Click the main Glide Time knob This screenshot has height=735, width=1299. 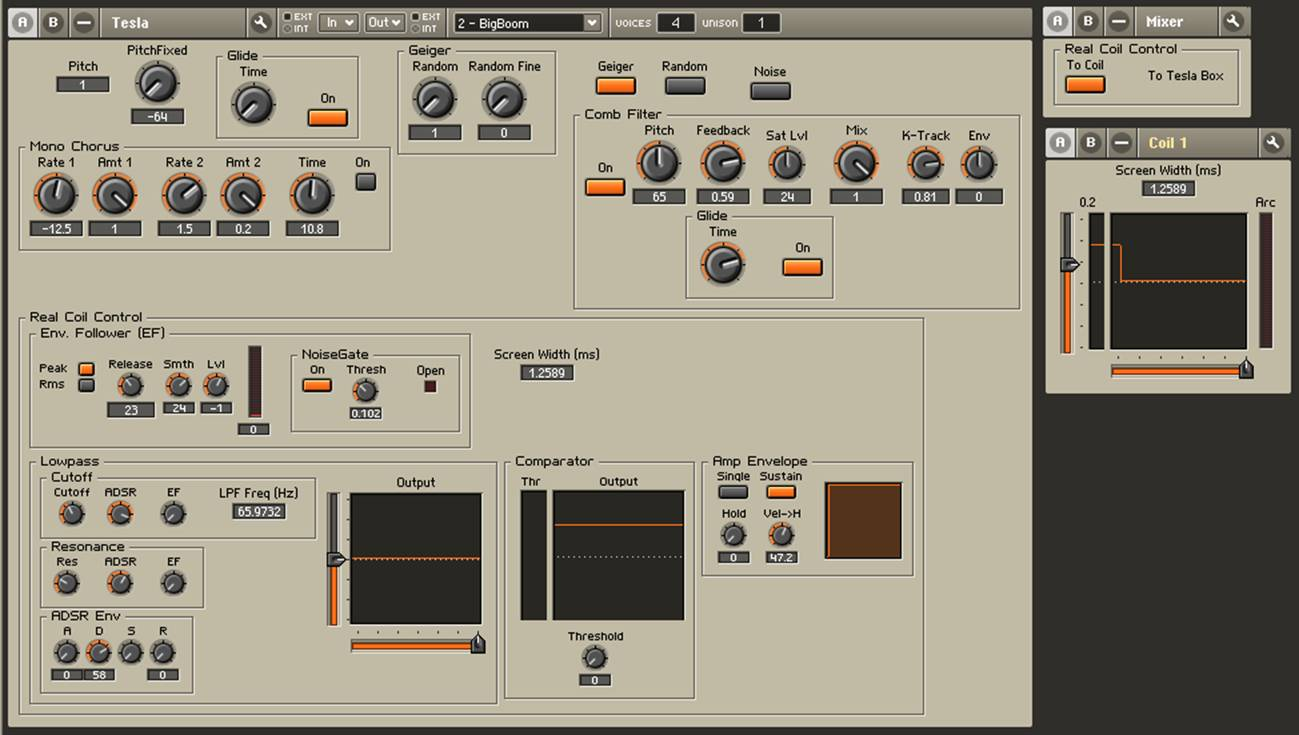pos(253,103)
